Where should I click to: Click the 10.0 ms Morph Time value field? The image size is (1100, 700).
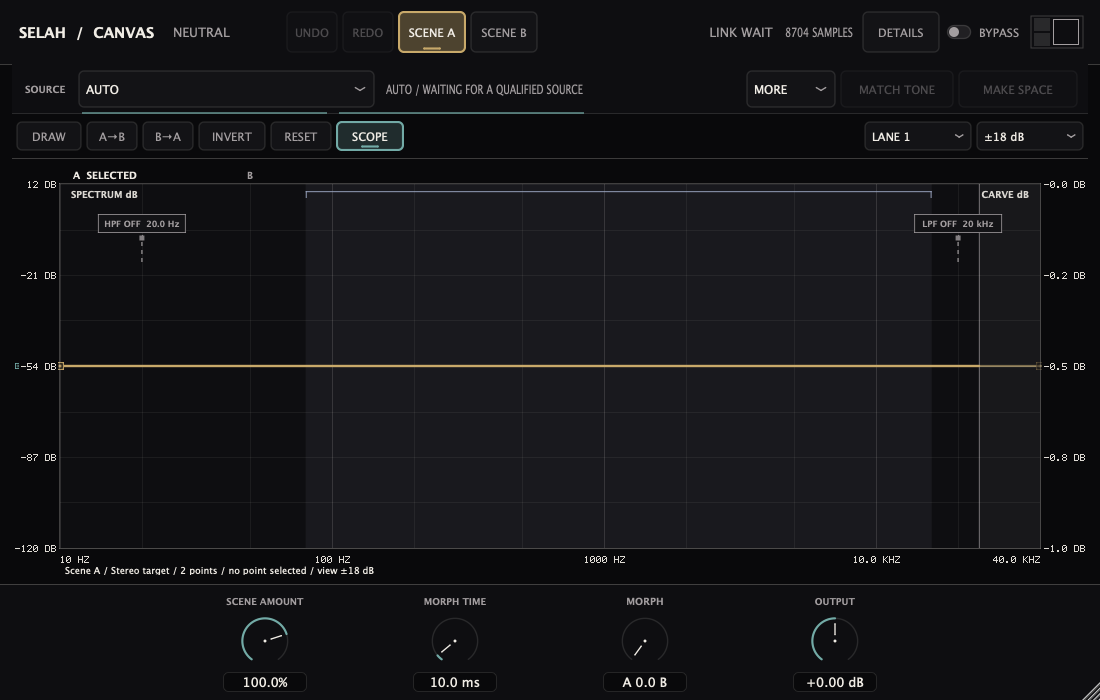(455, 682)
